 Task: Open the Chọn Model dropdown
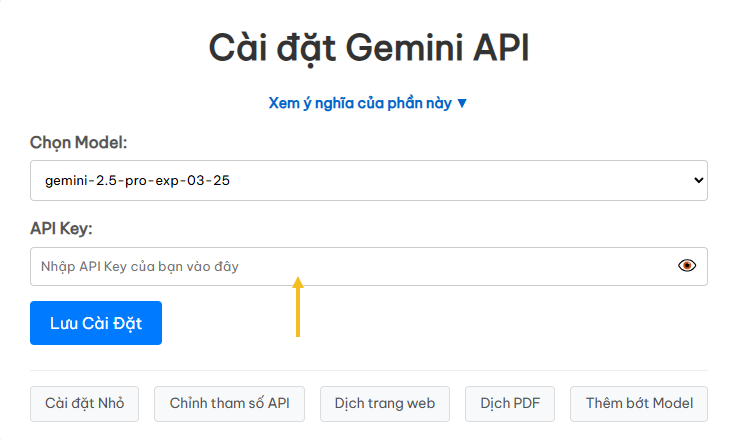368,181
